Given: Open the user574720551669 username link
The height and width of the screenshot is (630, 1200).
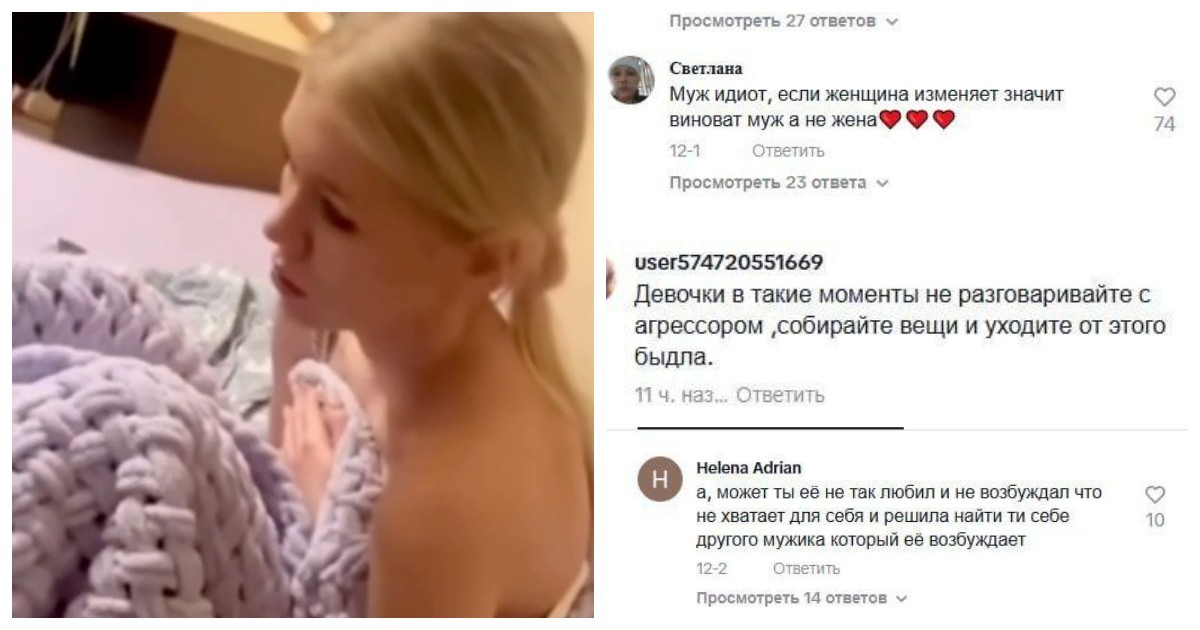Looking at the screenshot, I should point(729,263).
